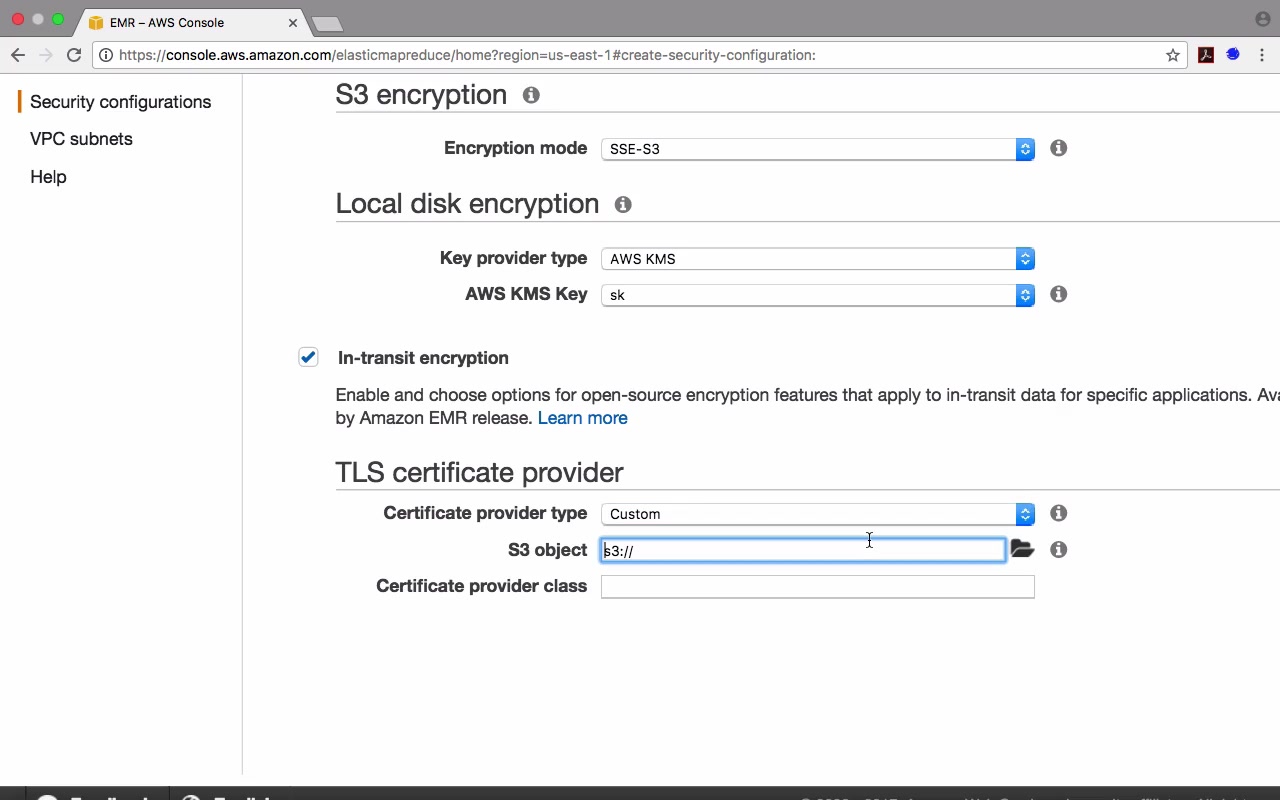Click the S3 object text field
Image resolution: width=1280 pixels, height=800 pixels.
(x=802, y=550)
